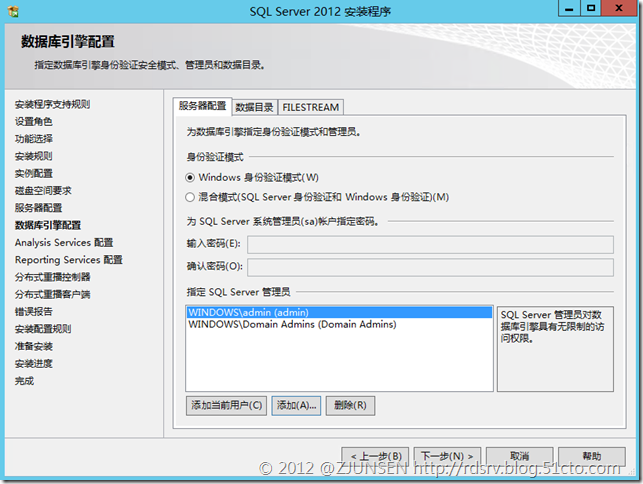Viewport: 643px width, 484px height.
Task: Go back with 上一步(B) button
Action: (x=375, y=456)
